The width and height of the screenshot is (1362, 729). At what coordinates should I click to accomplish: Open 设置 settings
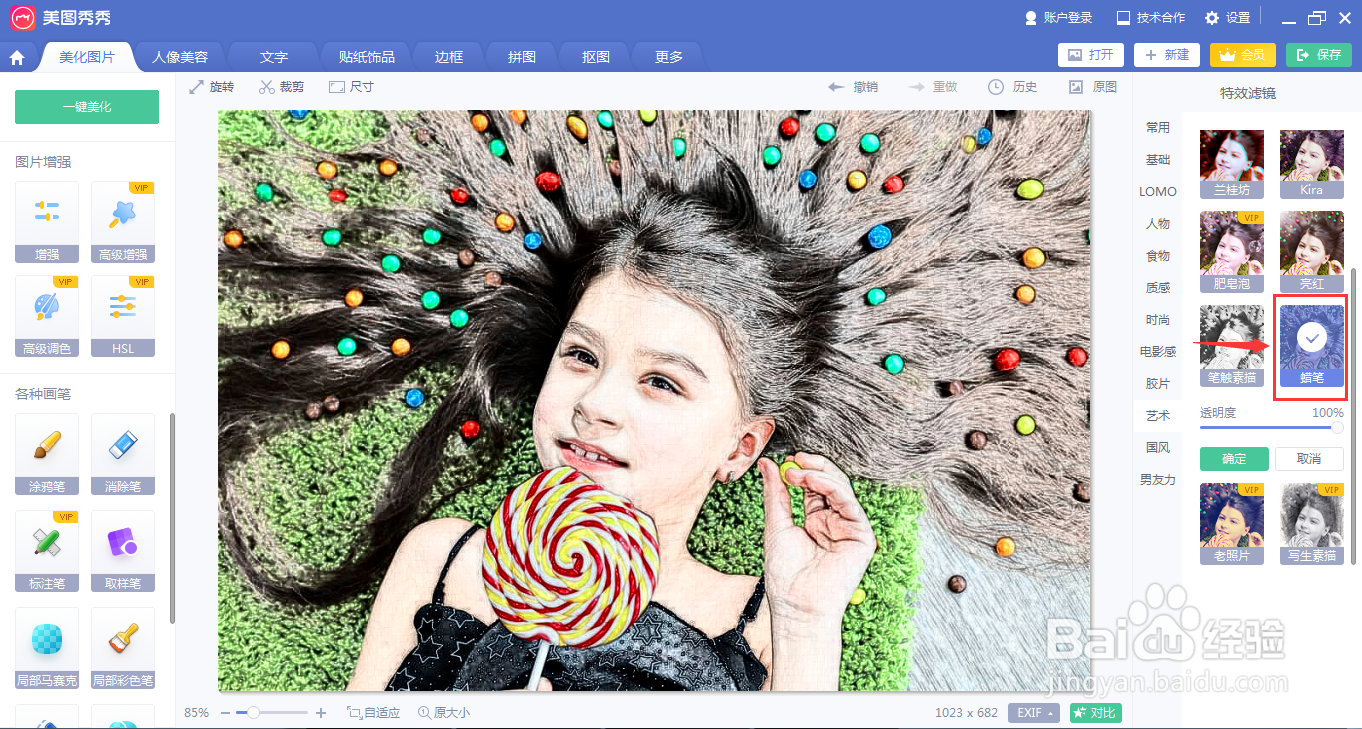(x=1228, y=18)
